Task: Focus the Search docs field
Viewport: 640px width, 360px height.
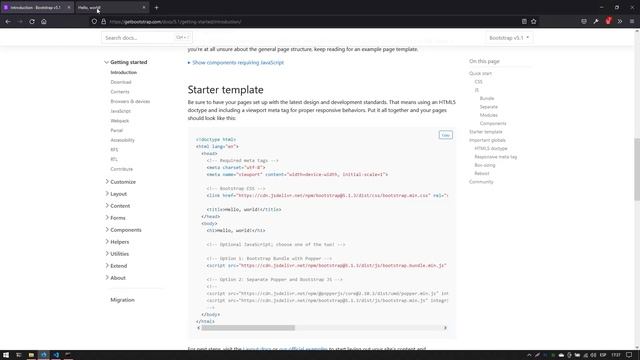Action: pyautogui.click(x=146, y=38)
